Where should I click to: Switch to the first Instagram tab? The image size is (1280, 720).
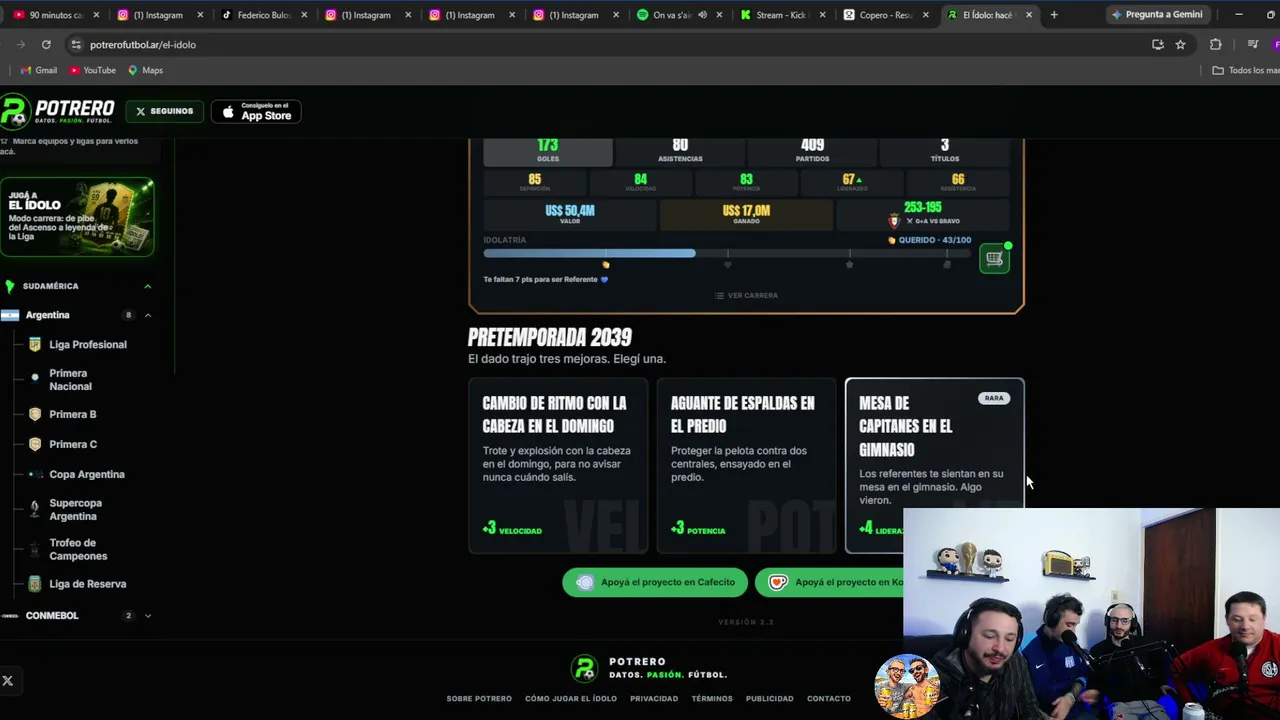pyautogui.click(x=160, y=15)
